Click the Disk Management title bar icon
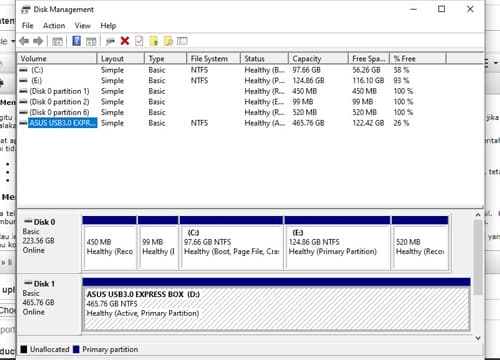This screenshot has width=500, height=360. coord(26,9)
